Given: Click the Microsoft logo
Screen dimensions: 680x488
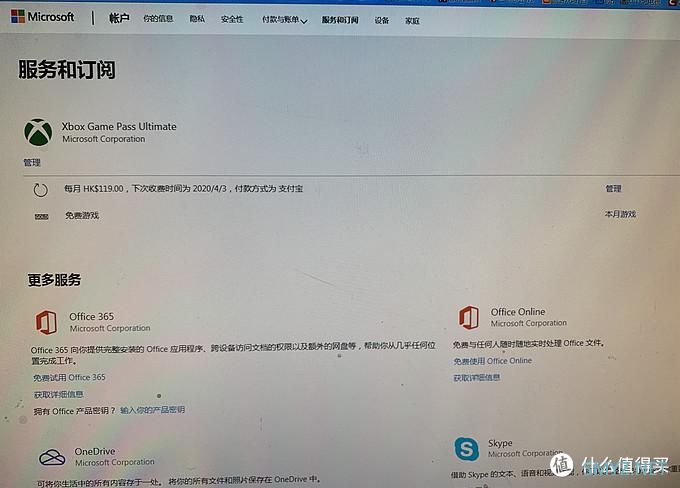Looking at the screenshot, I should pos(42,16).
